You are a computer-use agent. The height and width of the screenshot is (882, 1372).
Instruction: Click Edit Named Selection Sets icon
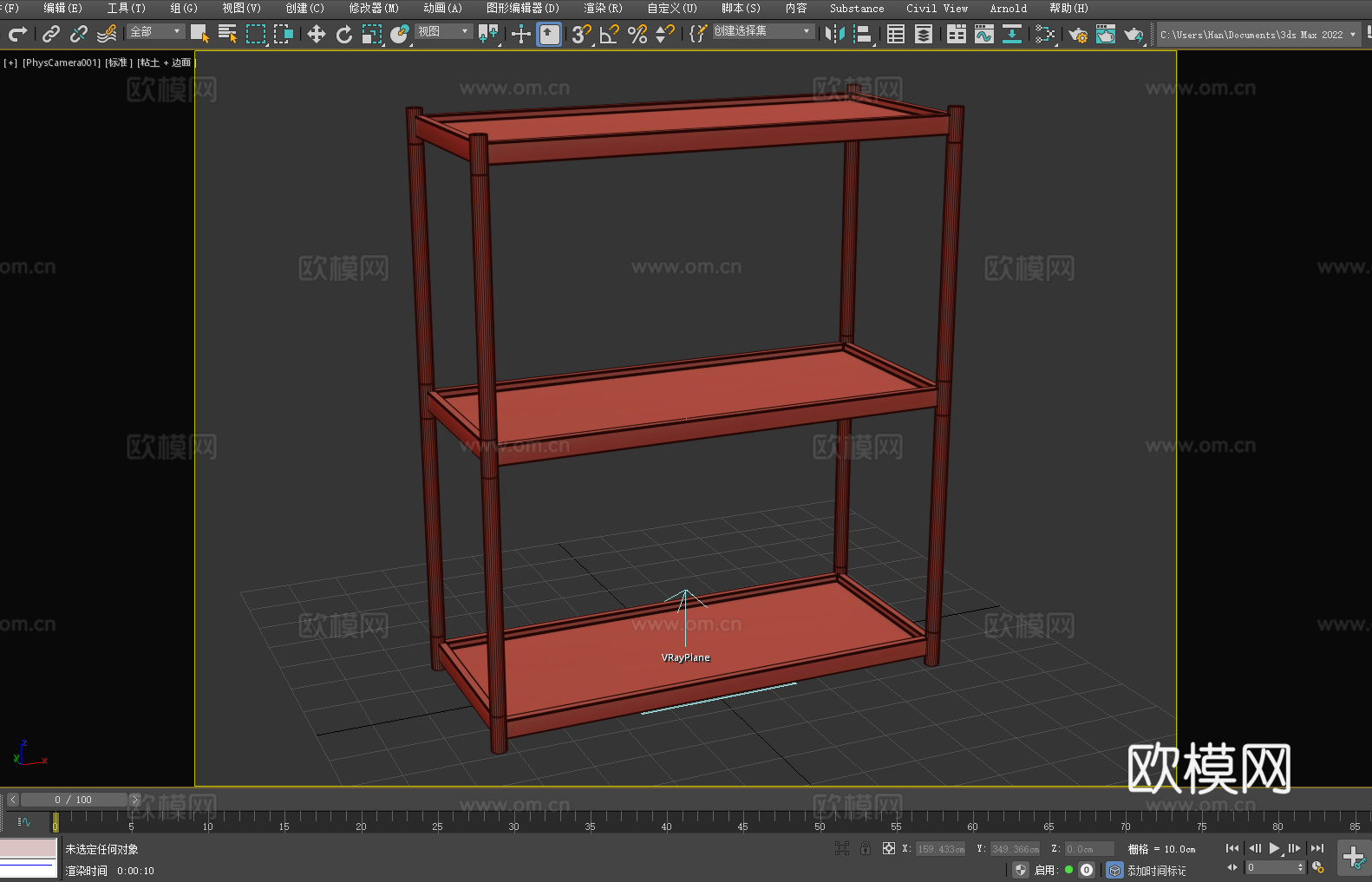click(x=698, y=34)
